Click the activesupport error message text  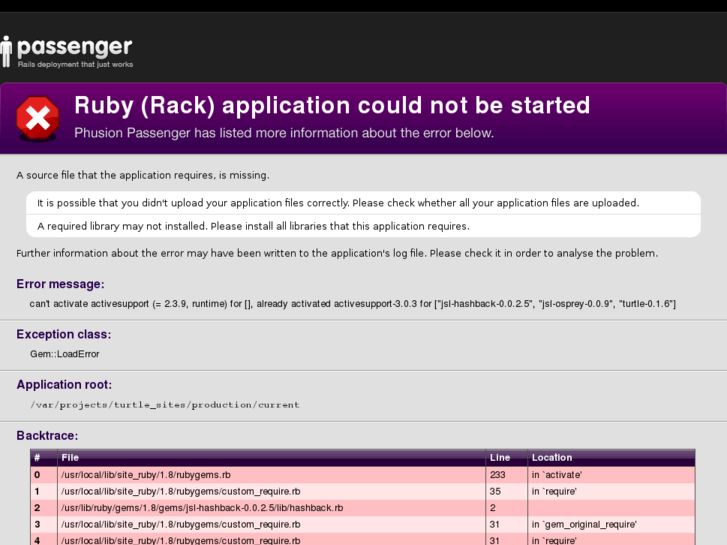pos(353,304)
